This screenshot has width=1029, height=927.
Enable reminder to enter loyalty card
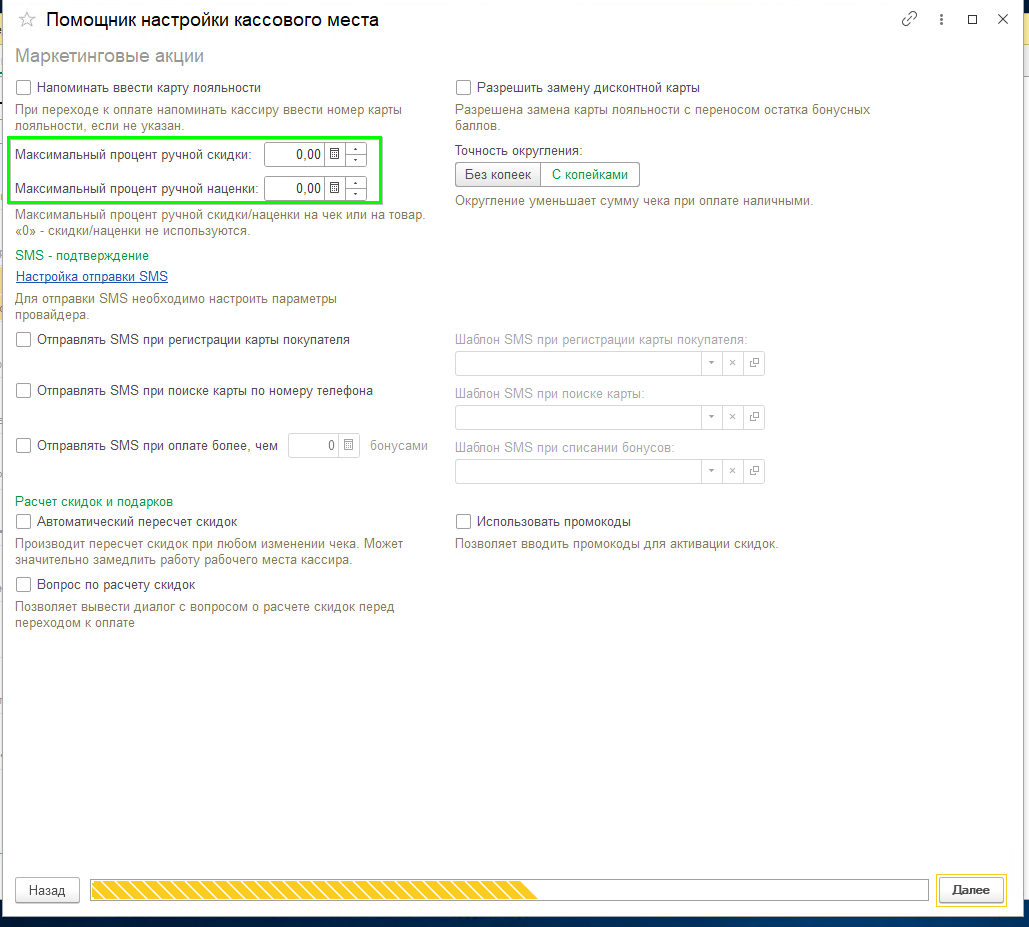click(x=24, y=88)
